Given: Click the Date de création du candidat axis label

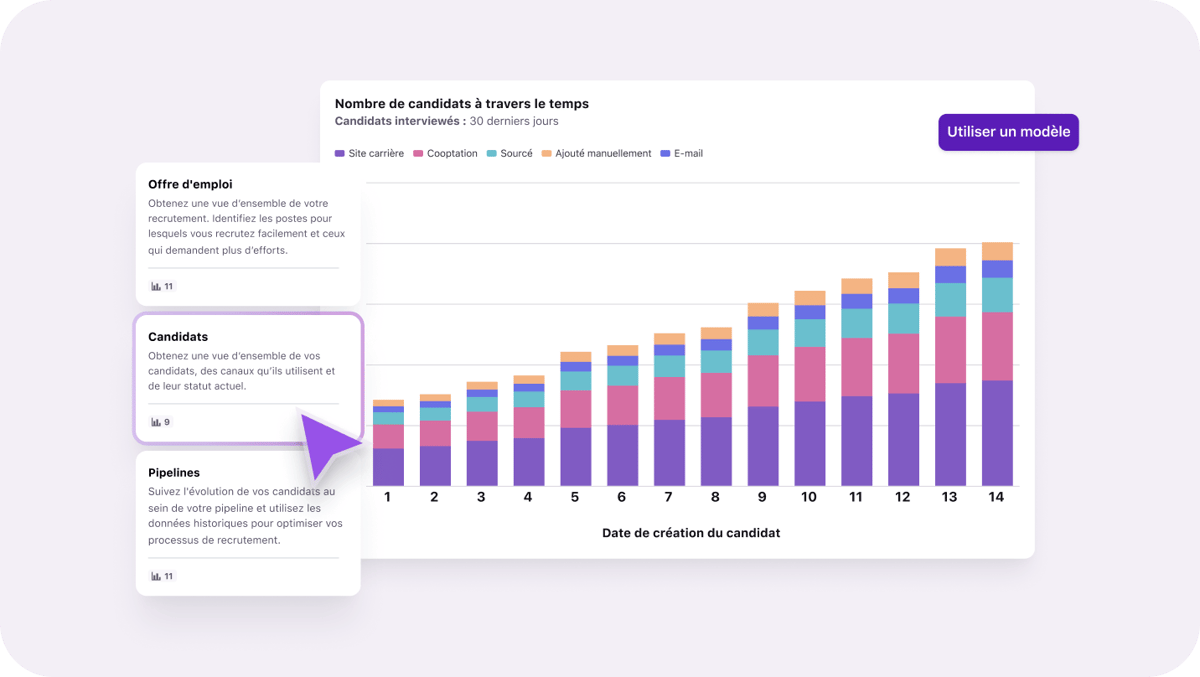Looking at the screenshot, I should (x=691, y=533).
